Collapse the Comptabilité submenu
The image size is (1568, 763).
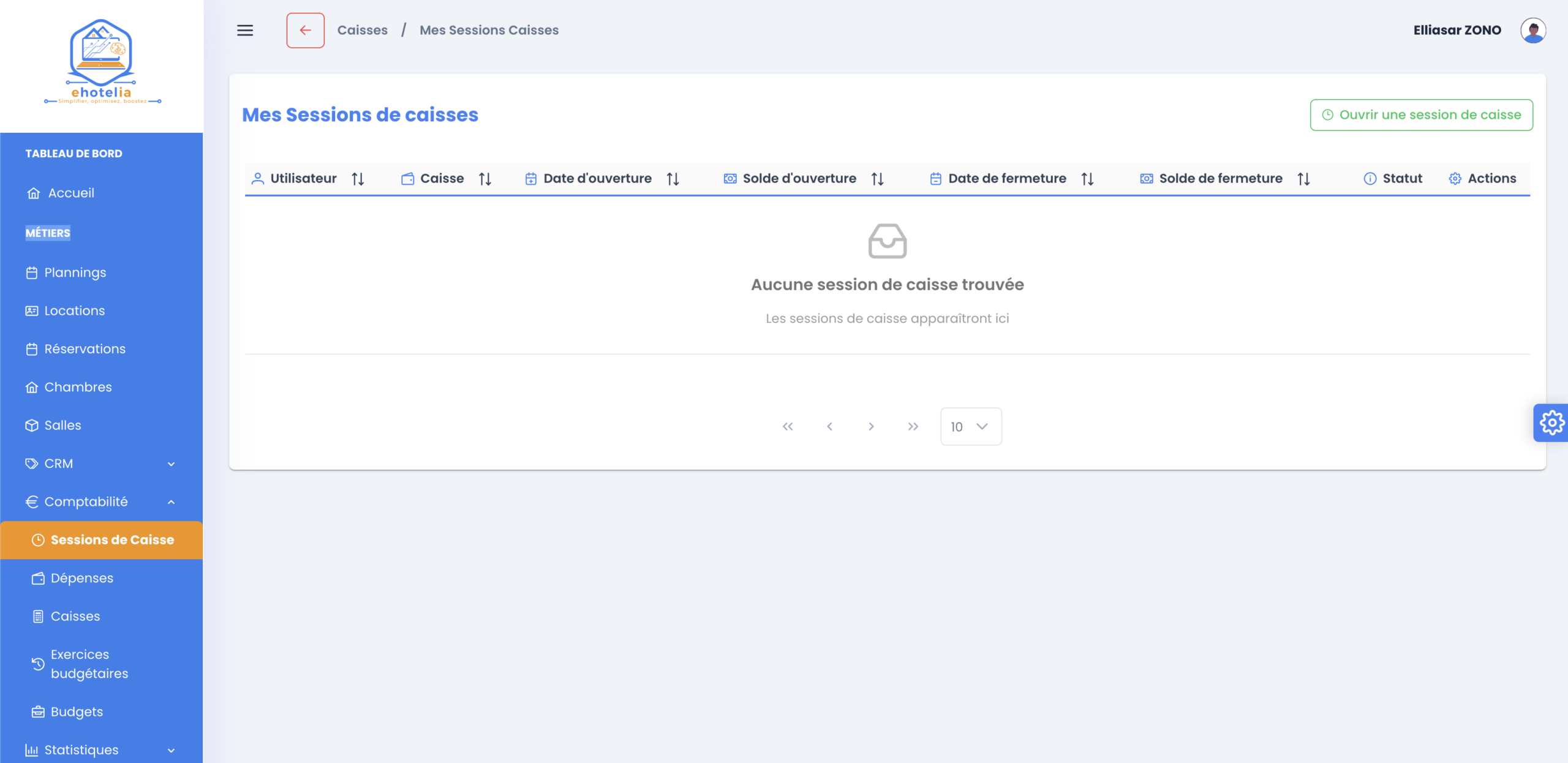pyautogui.click(x=171, y=502)
